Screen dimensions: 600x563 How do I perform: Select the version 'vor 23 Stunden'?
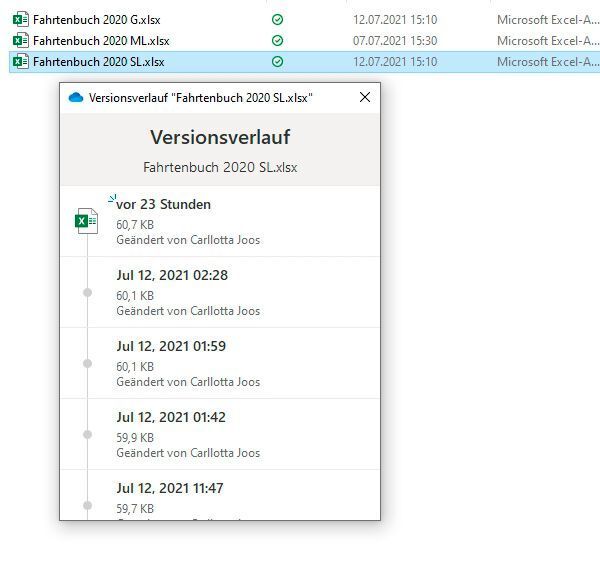click(220, 221)
